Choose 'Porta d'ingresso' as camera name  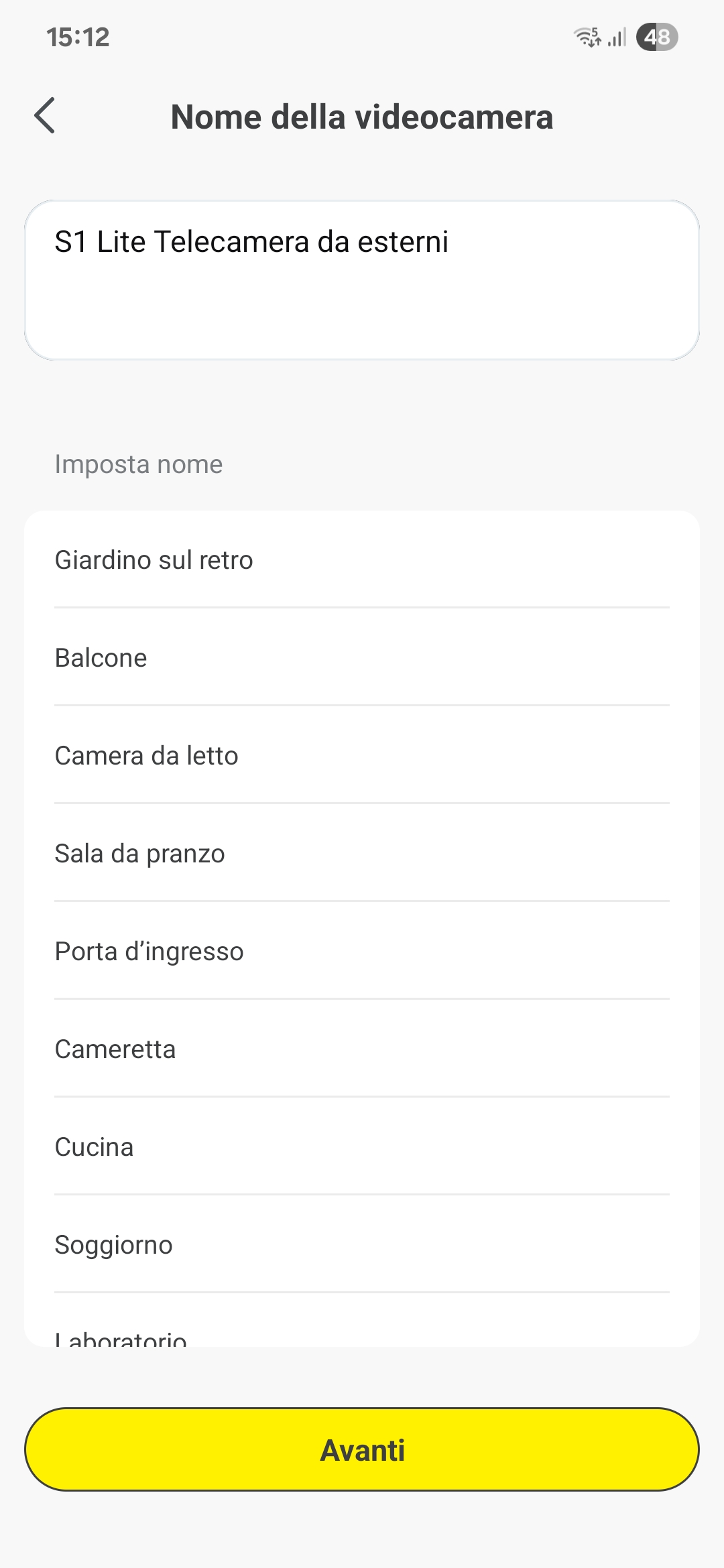(x=149, y=952)
